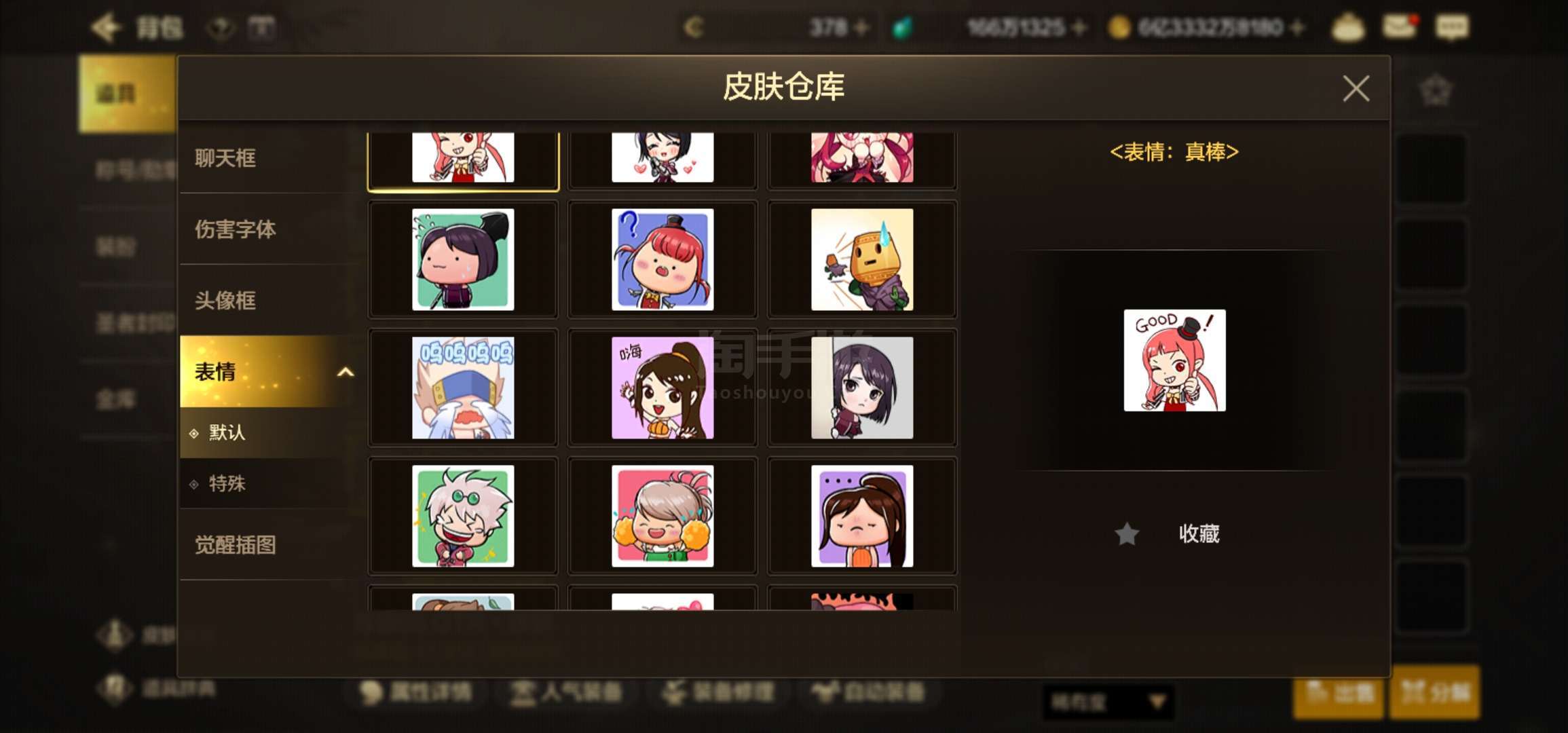Select the nervous dark-haired sweating emoticon
This screenshot has height=733, width=1568.
(x=463, y=259)
